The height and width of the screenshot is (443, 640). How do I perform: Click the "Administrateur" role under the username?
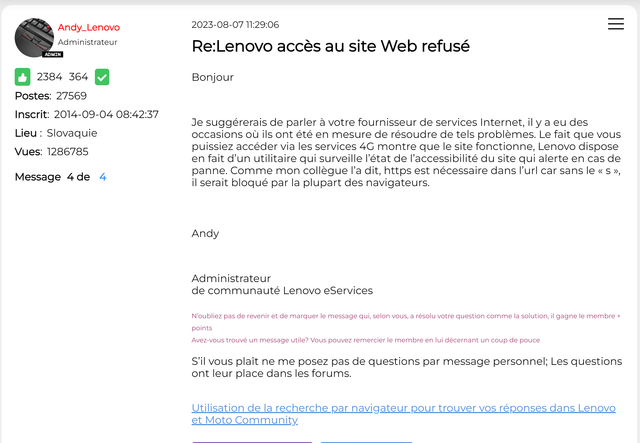(x=87, y=42)
